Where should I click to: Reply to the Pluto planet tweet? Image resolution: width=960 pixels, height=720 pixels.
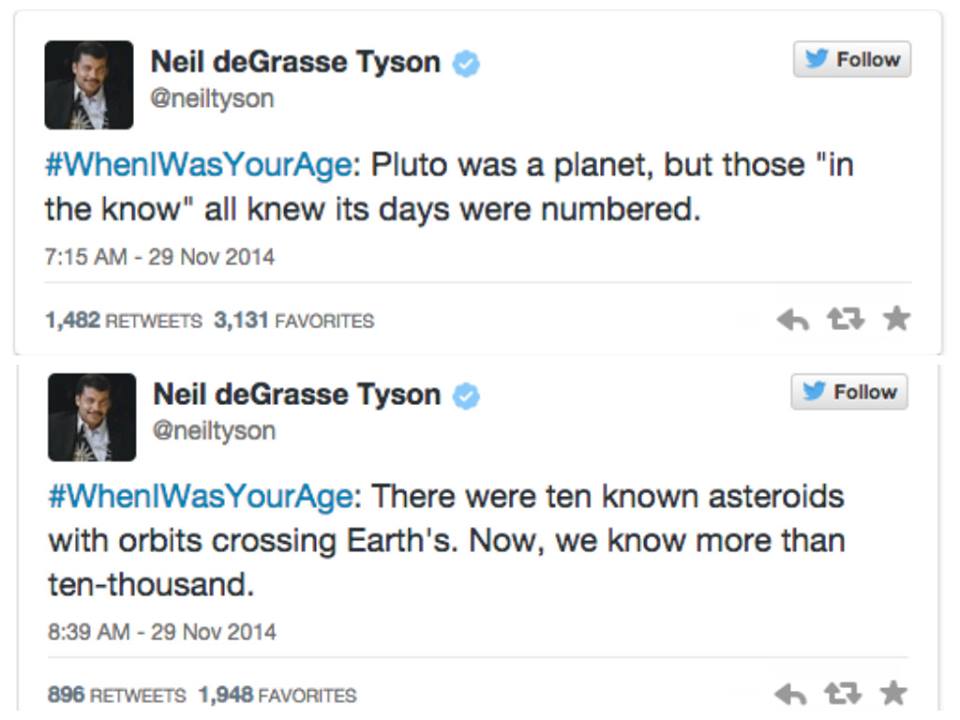click(793, 320)
